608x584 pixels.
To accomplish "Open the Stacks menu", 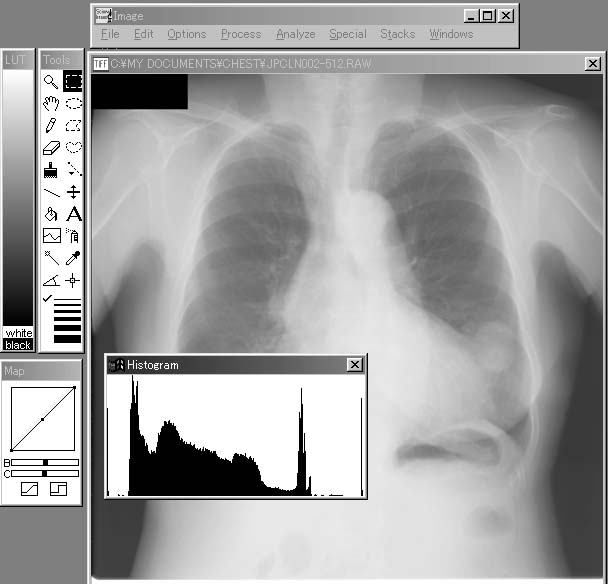I will pos(397,34).
